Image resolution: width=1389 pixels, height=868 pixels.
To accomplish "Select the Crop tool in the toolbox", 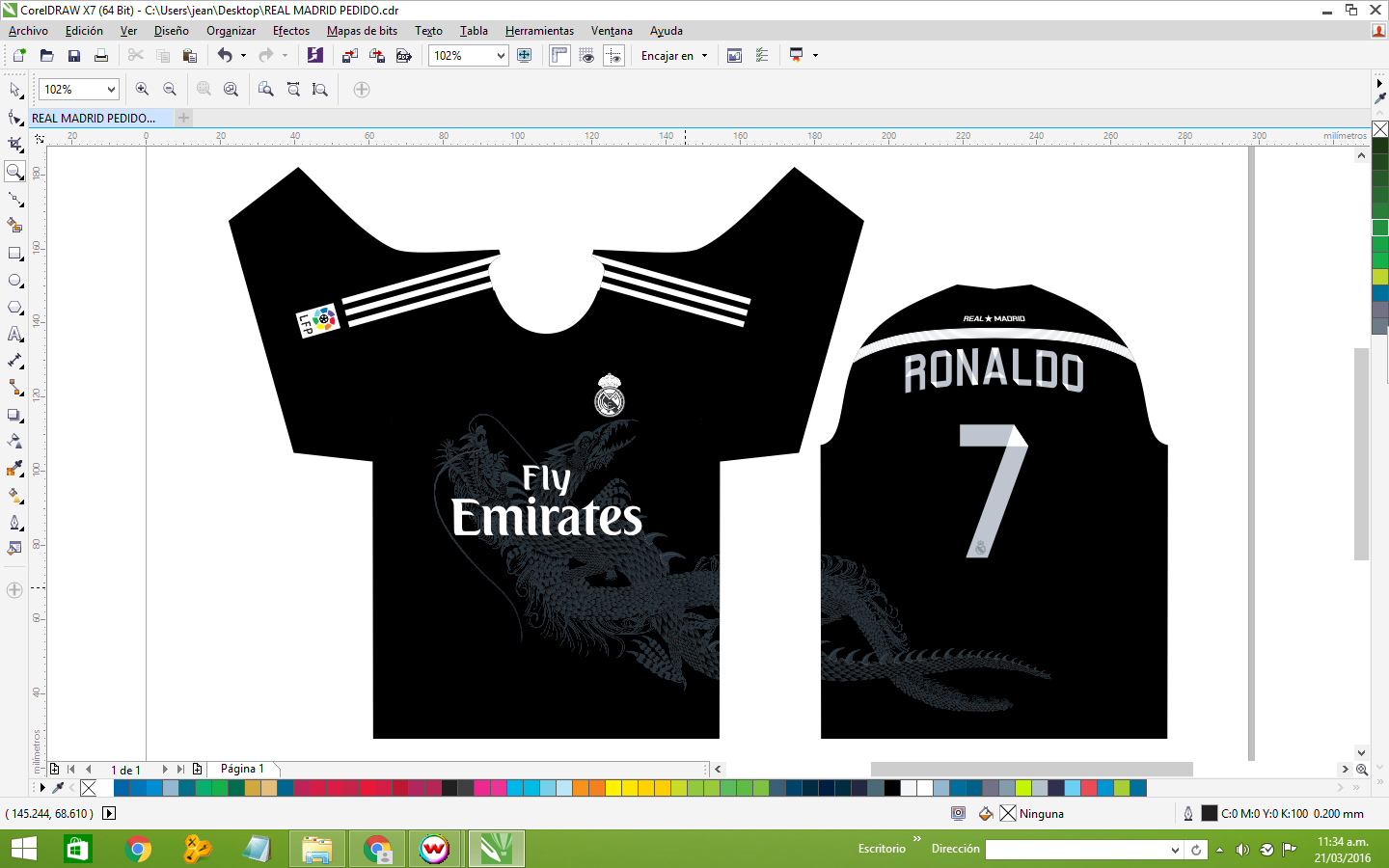I will tap(14, 145).
